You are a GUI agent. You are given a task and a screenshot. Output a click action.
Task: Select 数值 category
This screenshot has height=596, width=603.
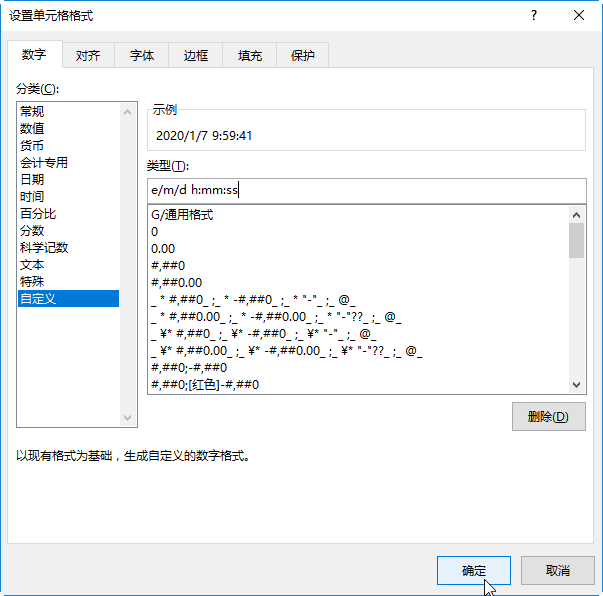click(x=68, y=128)
